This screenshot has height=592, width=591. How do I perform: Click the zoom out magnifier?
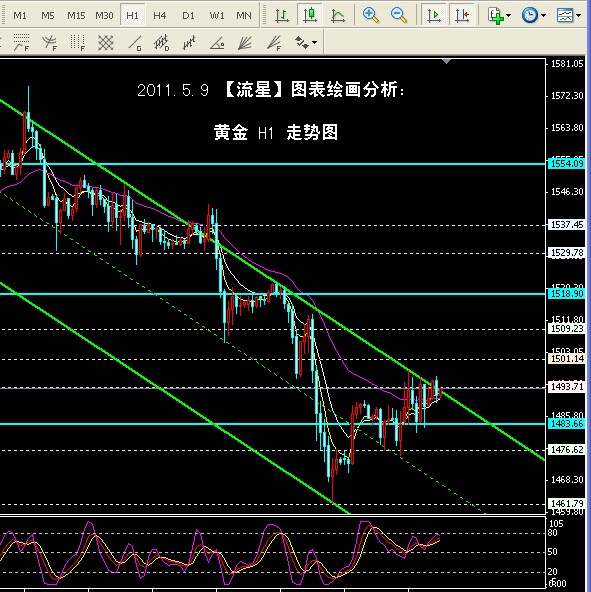(398, 15)
